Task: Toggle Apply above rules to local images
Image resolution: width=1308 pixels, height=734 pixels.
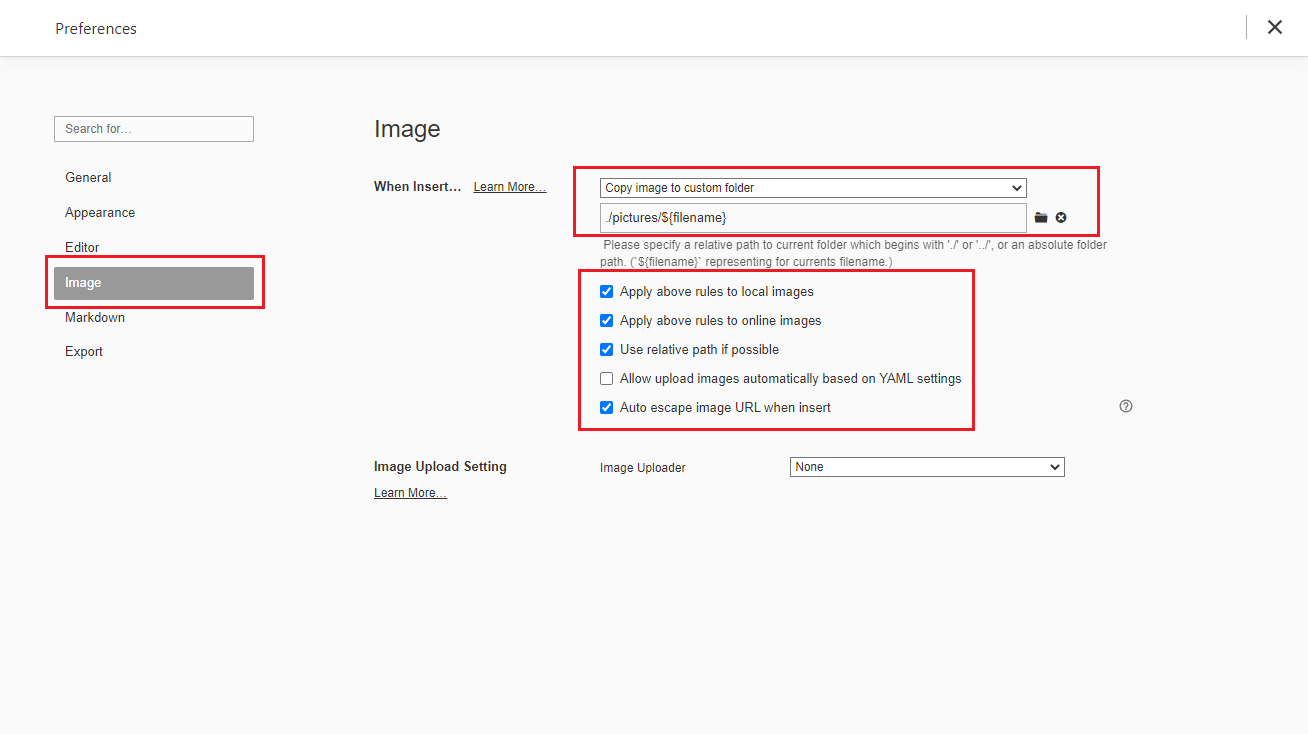Action: 606,292
